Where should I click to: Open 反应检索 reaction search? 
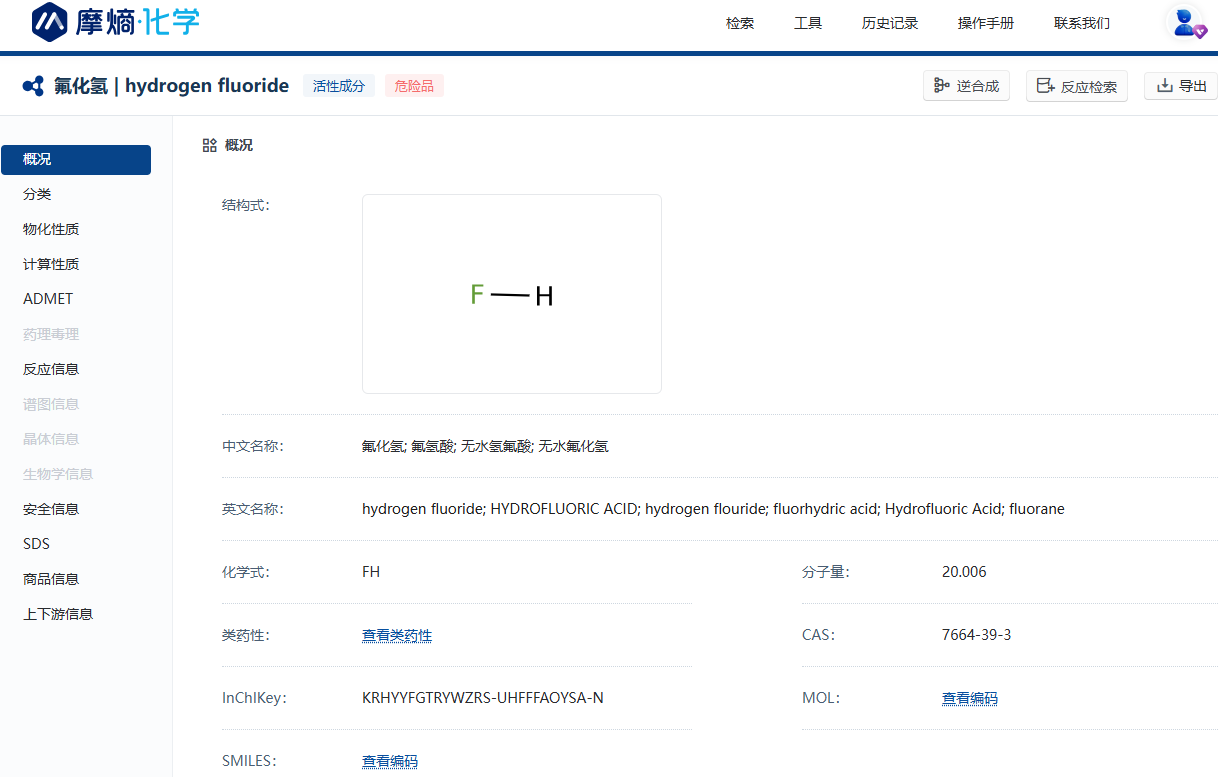click(x=1076, y=86)
